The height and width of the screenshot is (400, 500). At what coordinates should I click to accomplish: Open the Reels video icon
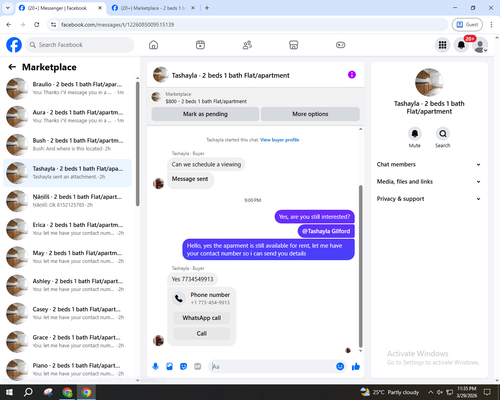pos(200,45)
